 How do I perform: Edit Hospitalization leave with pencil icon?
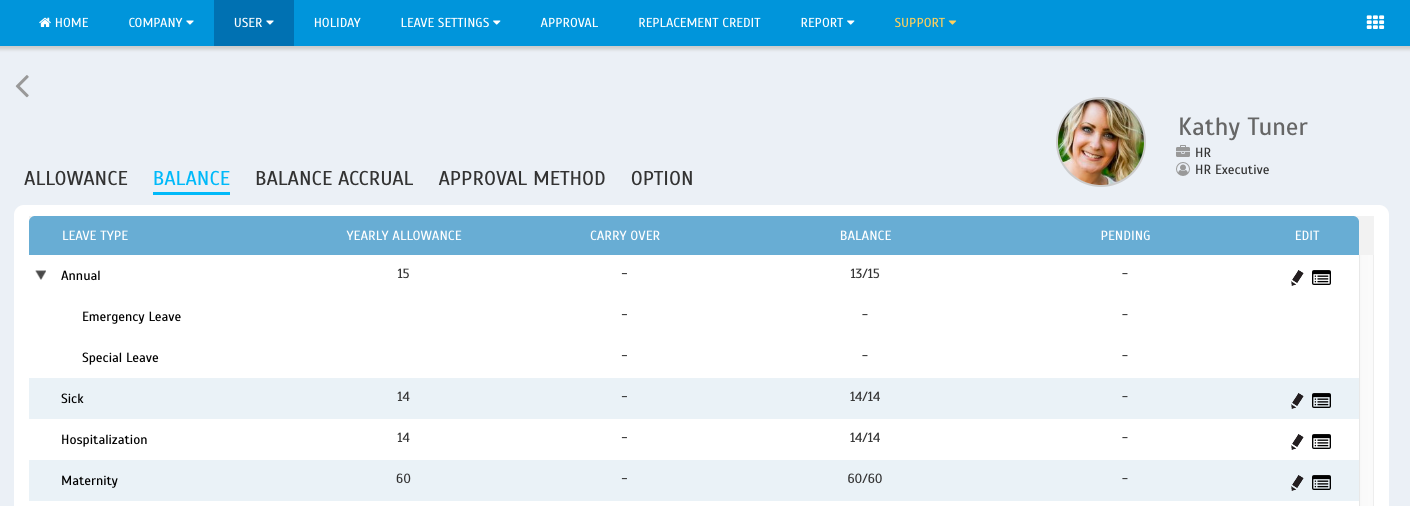[x=1297, y=442]
